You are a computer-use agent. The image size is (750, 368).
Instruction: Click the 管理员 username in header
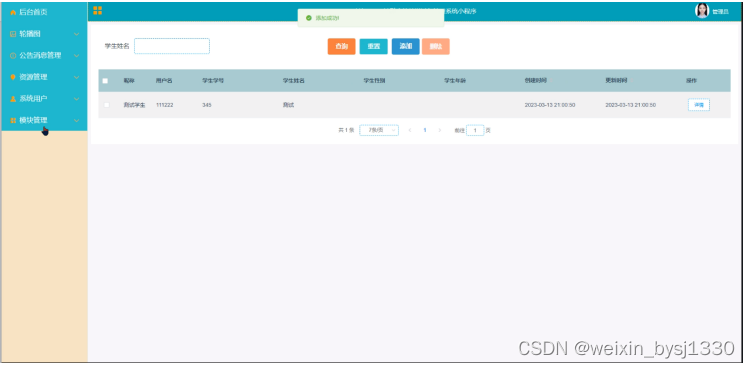[720, 11]
